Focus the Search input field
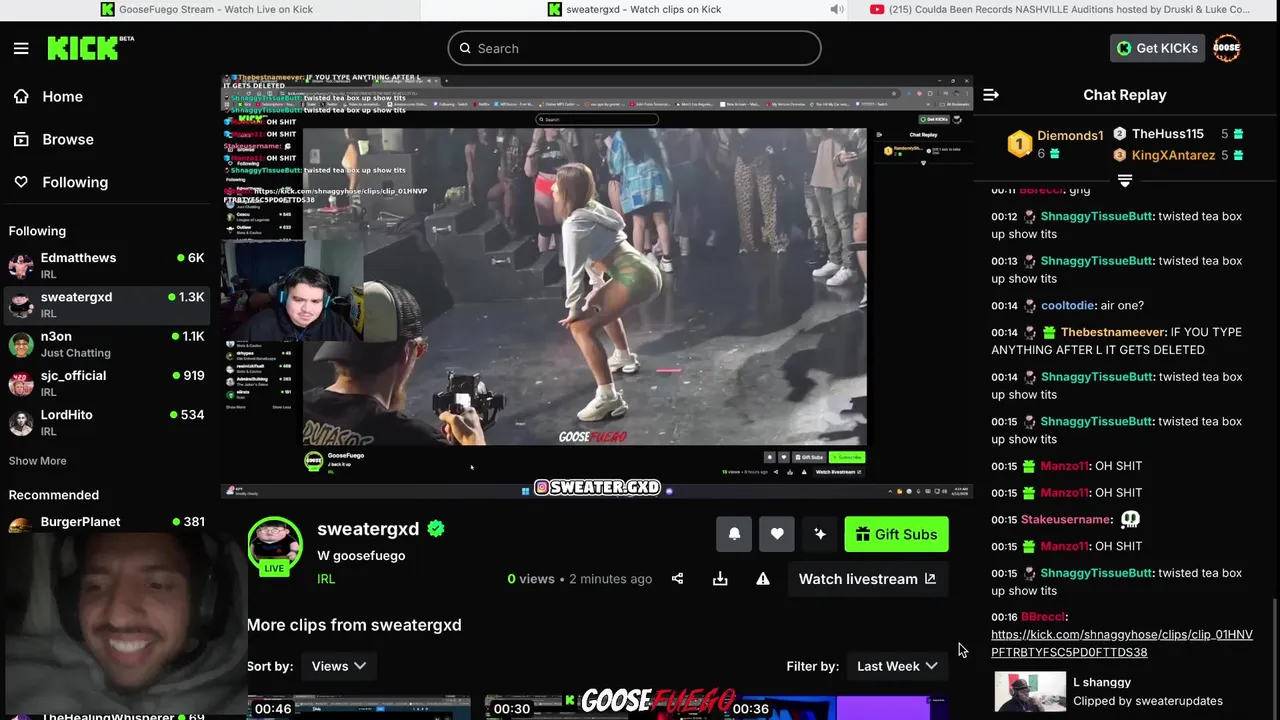The image size is (1280, 720). tap(634, 48)
